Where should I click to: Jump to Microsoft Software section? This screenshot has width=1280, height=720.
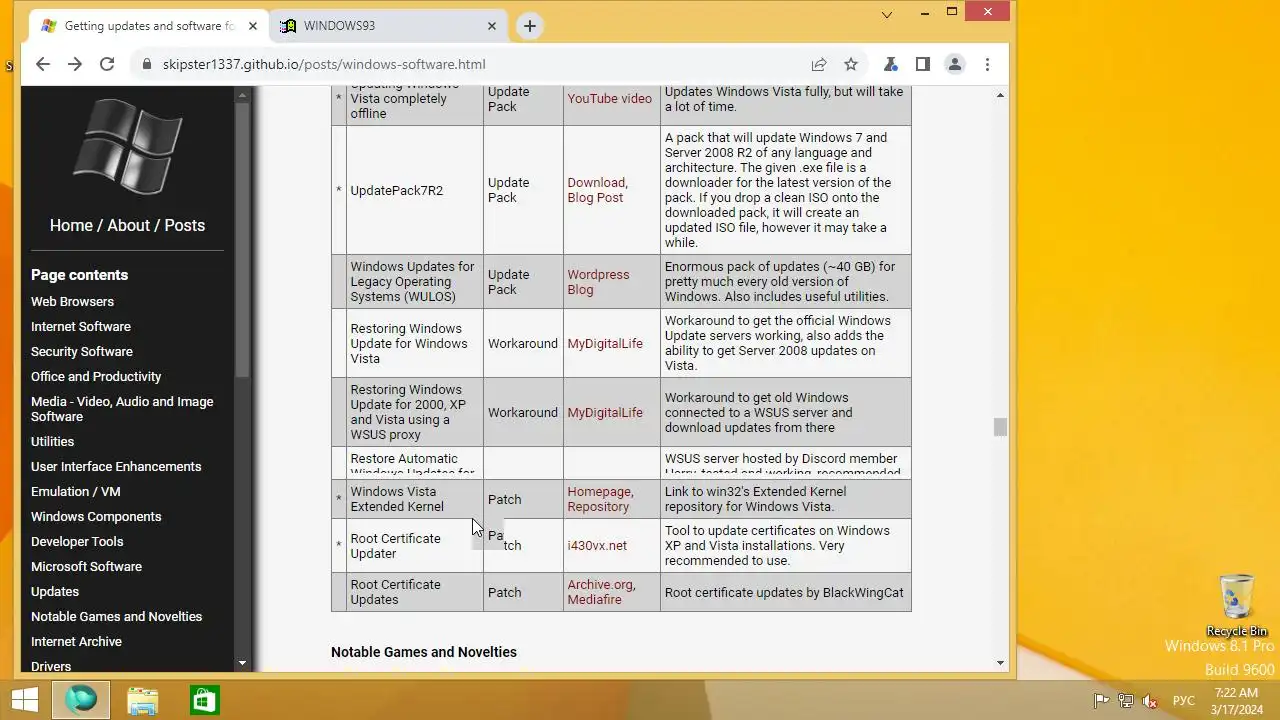[86, 566]
